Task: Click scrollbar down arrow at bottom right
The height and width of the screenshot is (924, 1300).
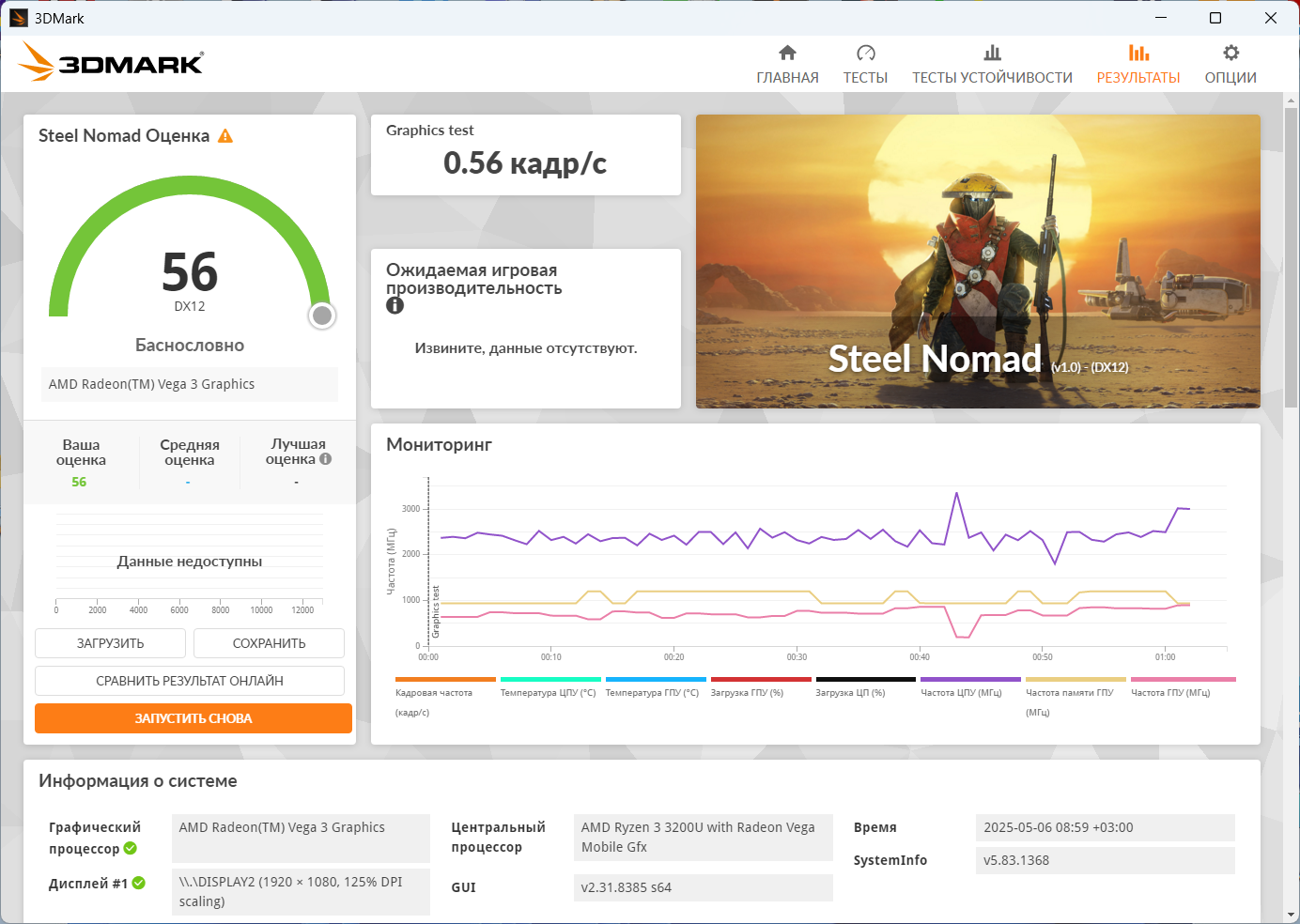Action: 1292,914
